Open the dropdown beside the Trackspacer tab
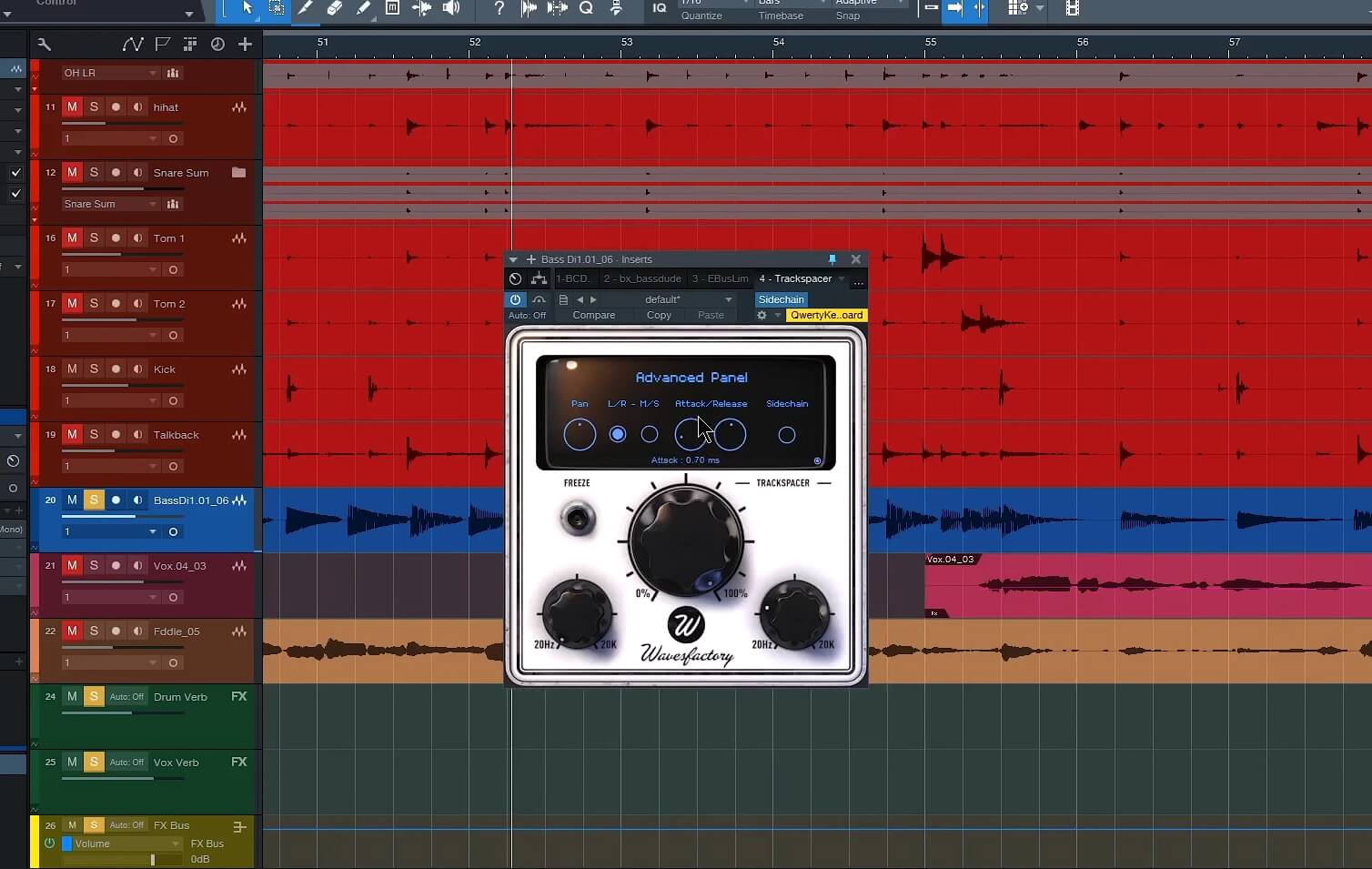1372x869 pixels. (842, 278)
